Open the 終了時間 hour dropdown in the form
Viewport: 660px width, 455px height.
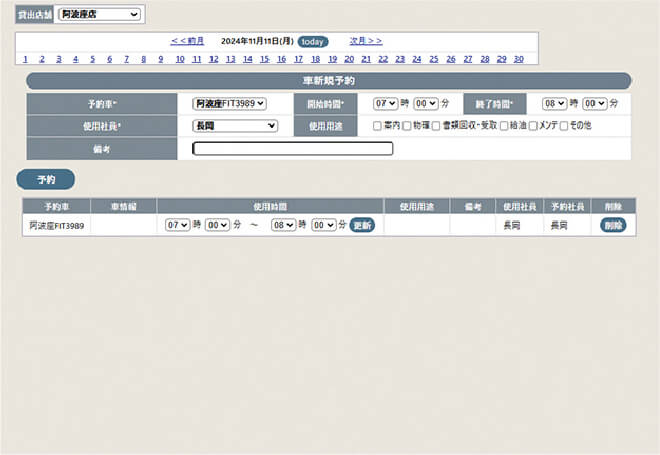(554, 103)
